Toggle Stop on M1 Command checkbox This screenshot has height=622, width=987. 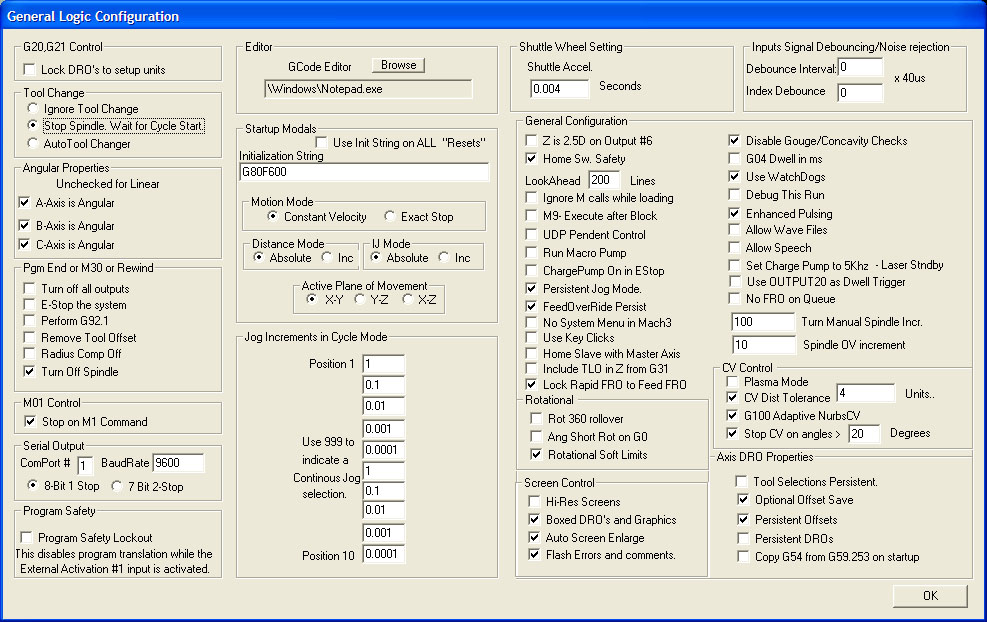pos(30,421)
